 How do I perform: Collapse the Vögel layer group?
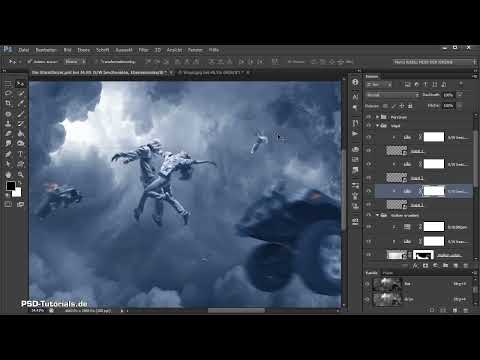coord(377,126)
